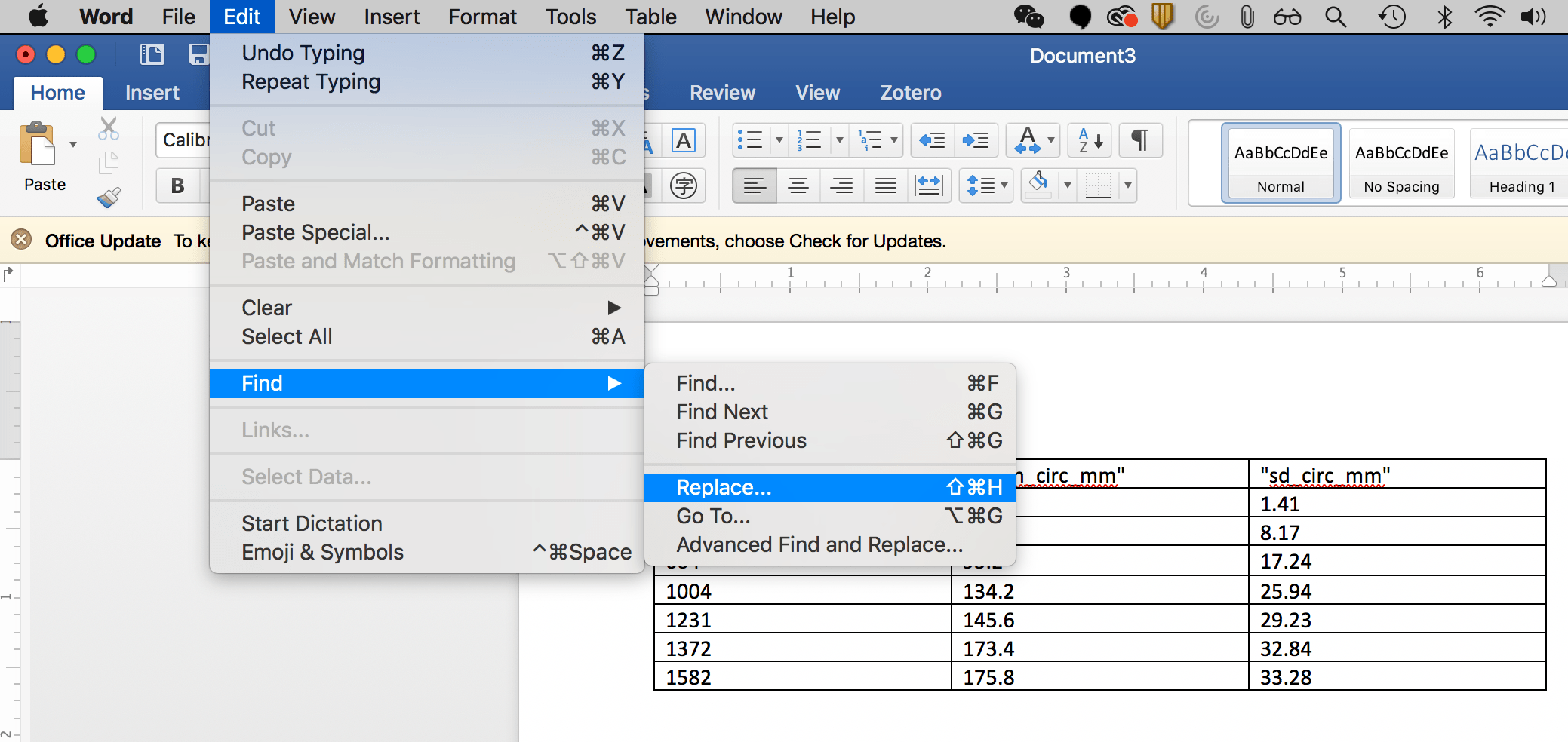Toggle paragraph marks display
The image size is (1568, 742).
point(1140,140)
